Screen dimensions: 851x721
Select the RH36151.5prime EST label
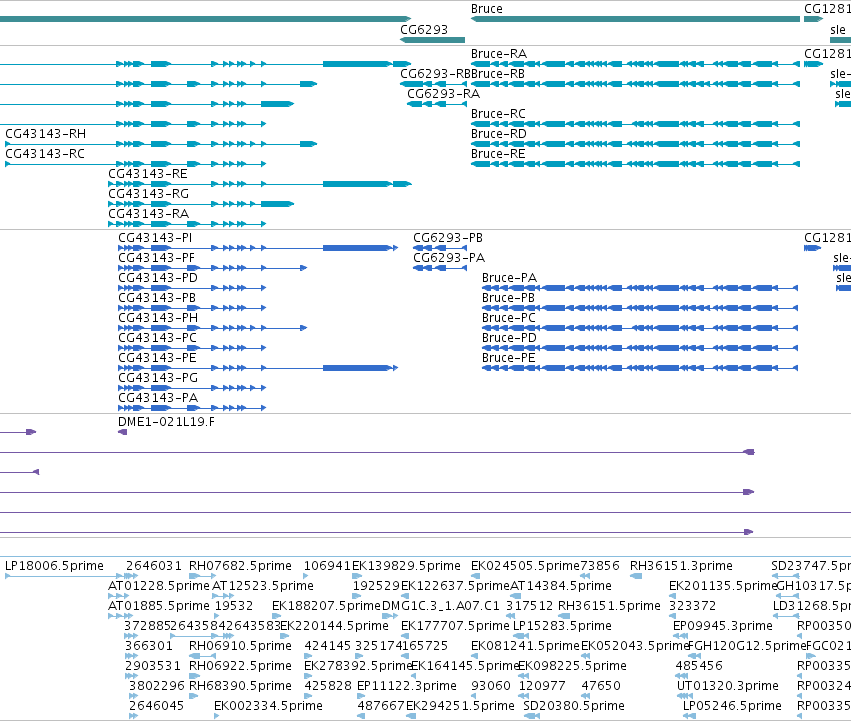tap(609, 606)
